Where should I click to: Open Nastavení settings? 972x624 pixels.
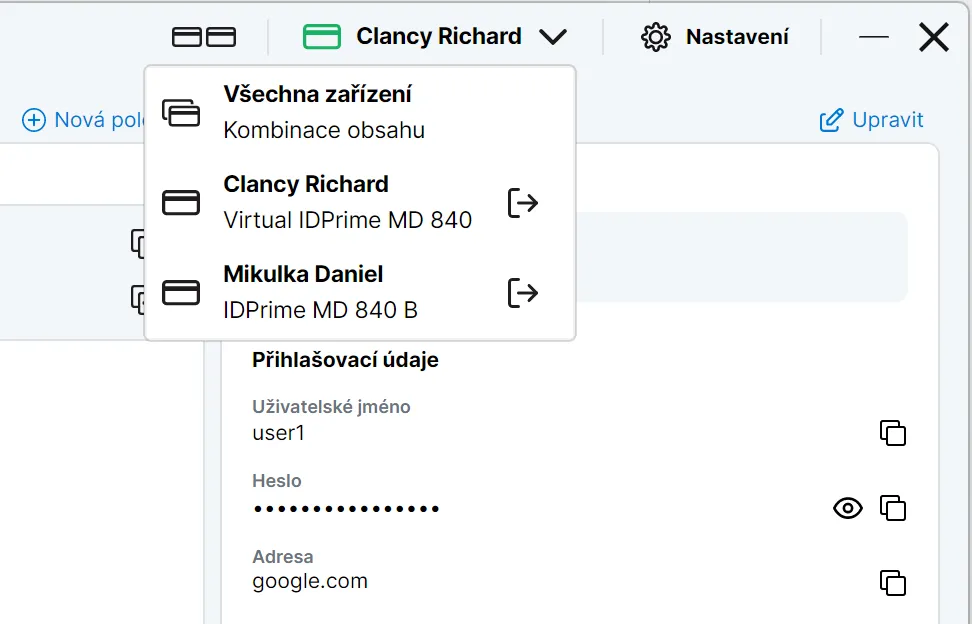715,37
